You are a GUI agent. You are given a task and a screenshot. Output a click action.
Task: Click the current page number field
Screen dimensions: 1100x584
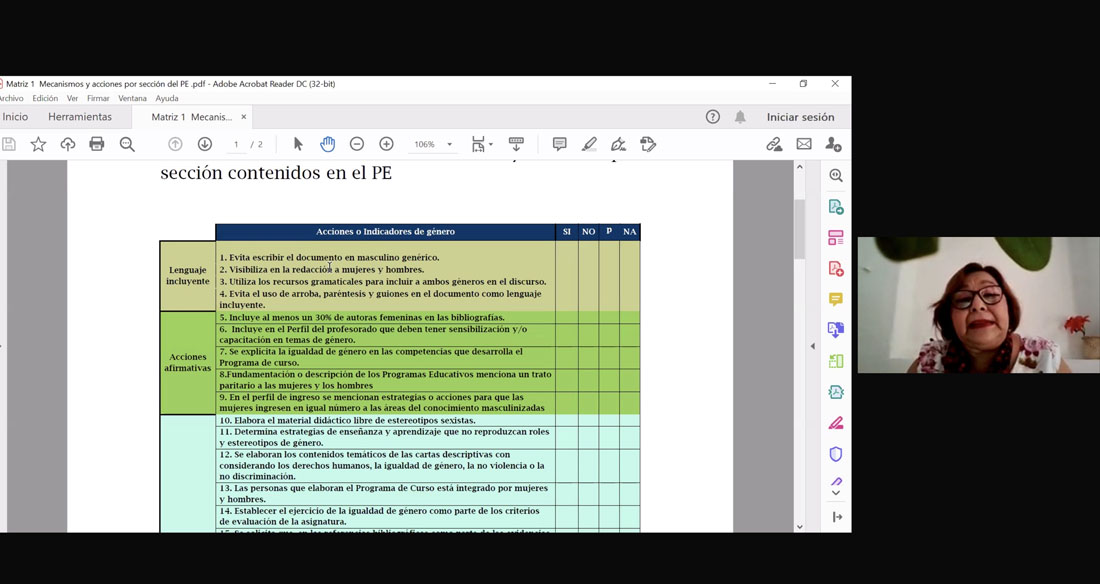(236, 145)
